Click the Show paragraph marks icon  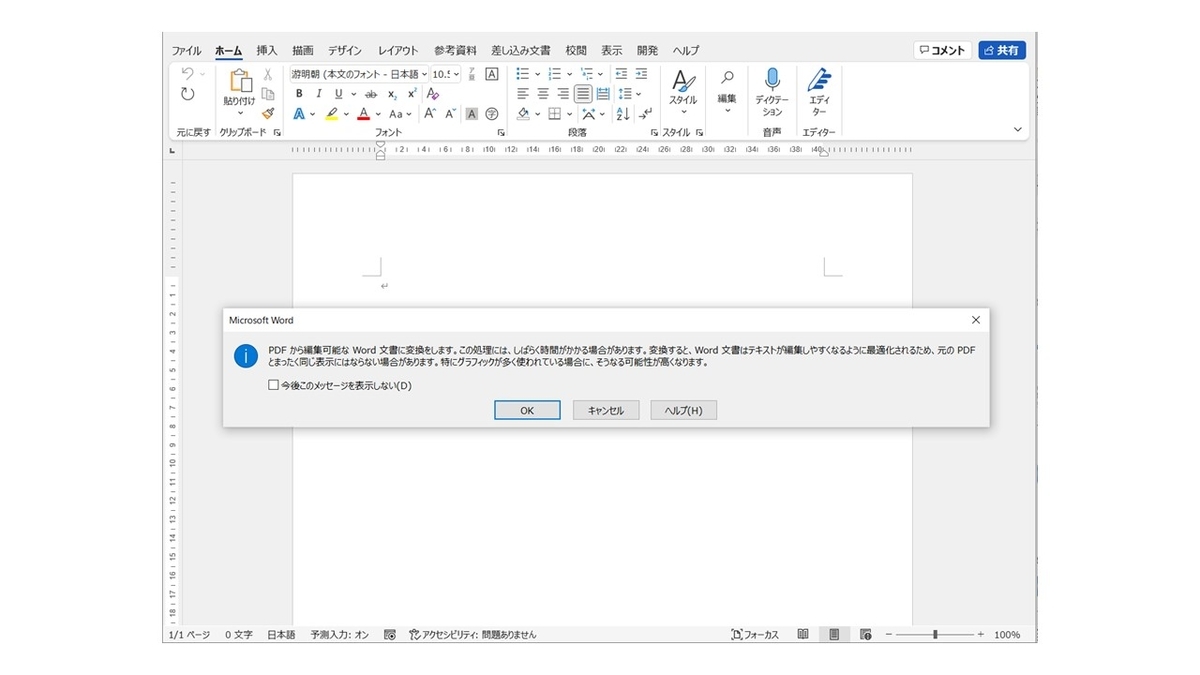coord(647,114)
